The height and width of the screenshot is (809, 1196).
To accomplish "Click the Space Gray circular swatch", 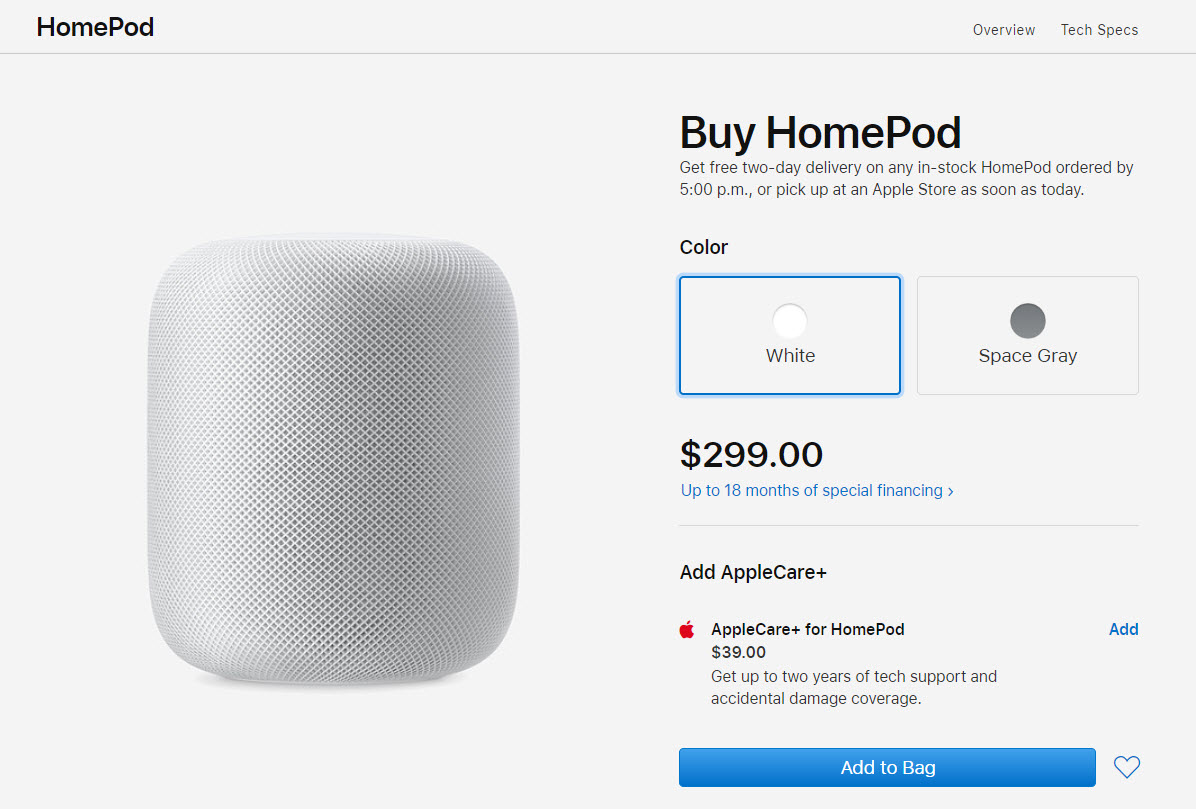I will 1027,321.
